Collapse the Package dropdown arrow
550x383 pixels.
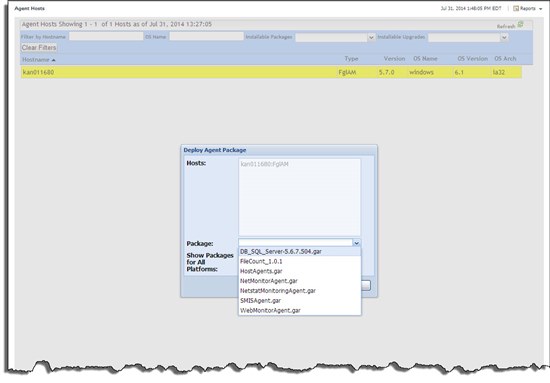[356, 243]
